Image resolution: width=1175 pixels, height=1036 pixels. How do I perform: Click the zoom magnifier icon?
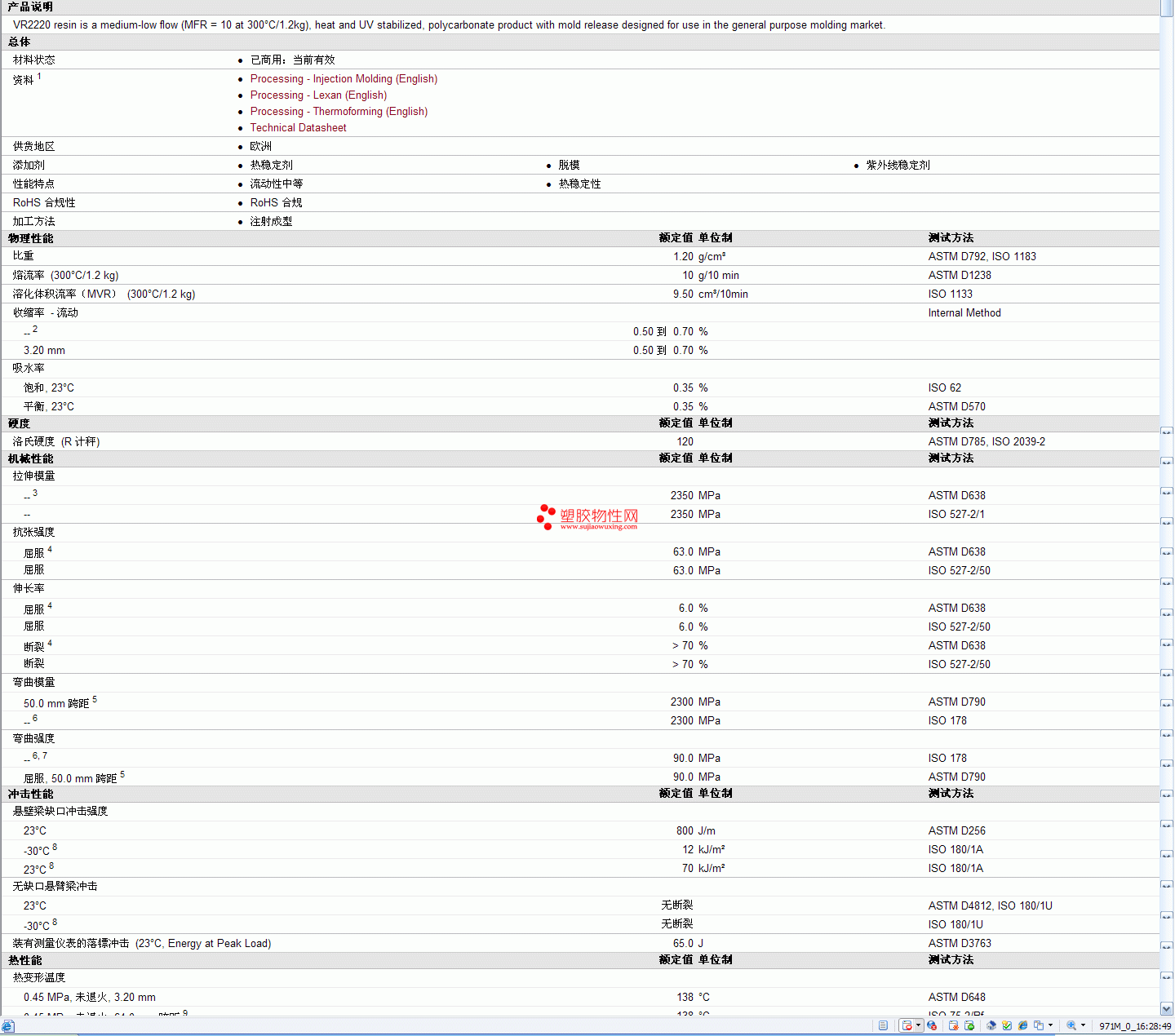[1071, 1025]
